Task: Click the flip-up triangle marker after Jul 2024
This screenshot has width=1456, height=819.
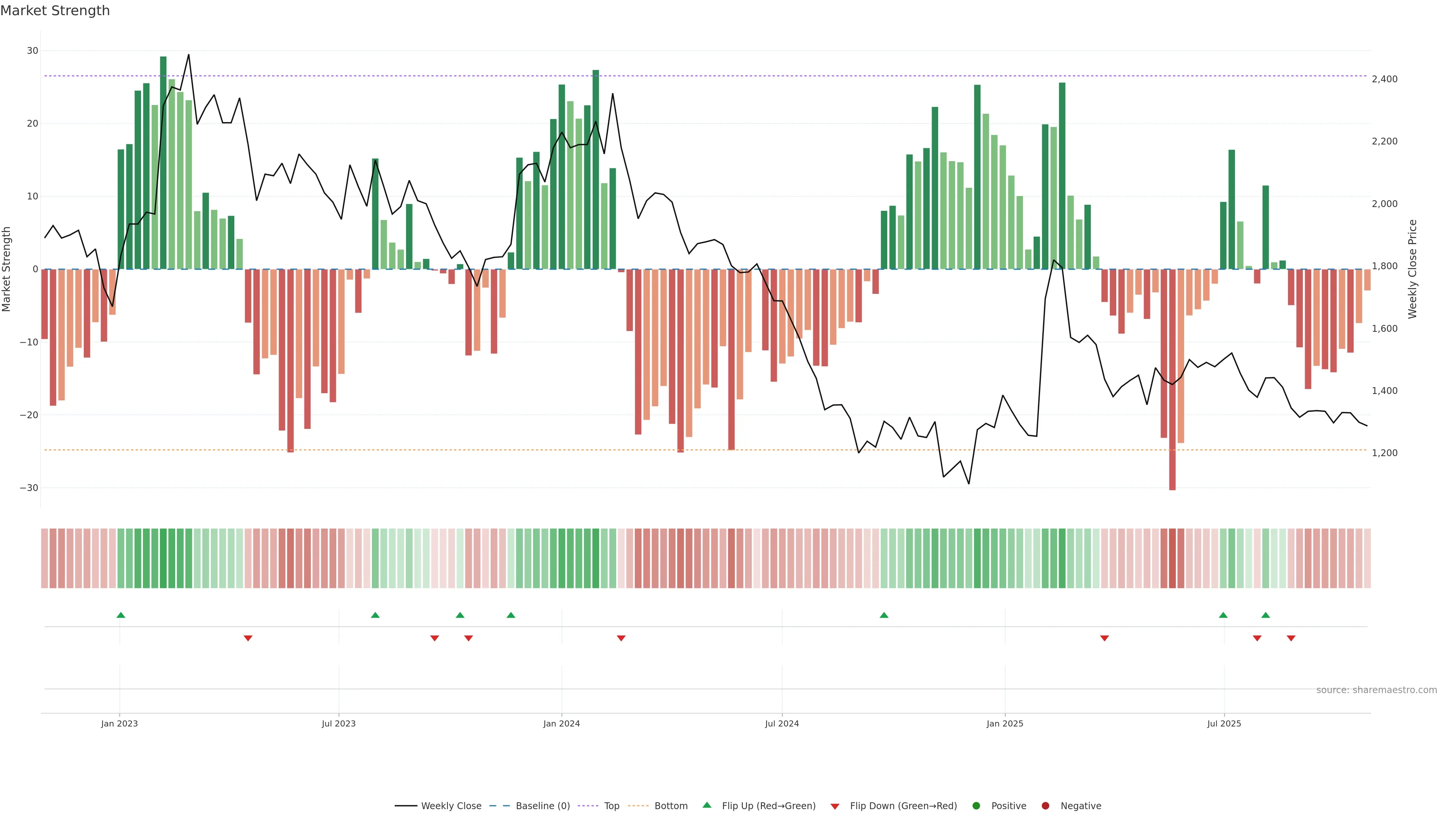Action: (884, 615)
